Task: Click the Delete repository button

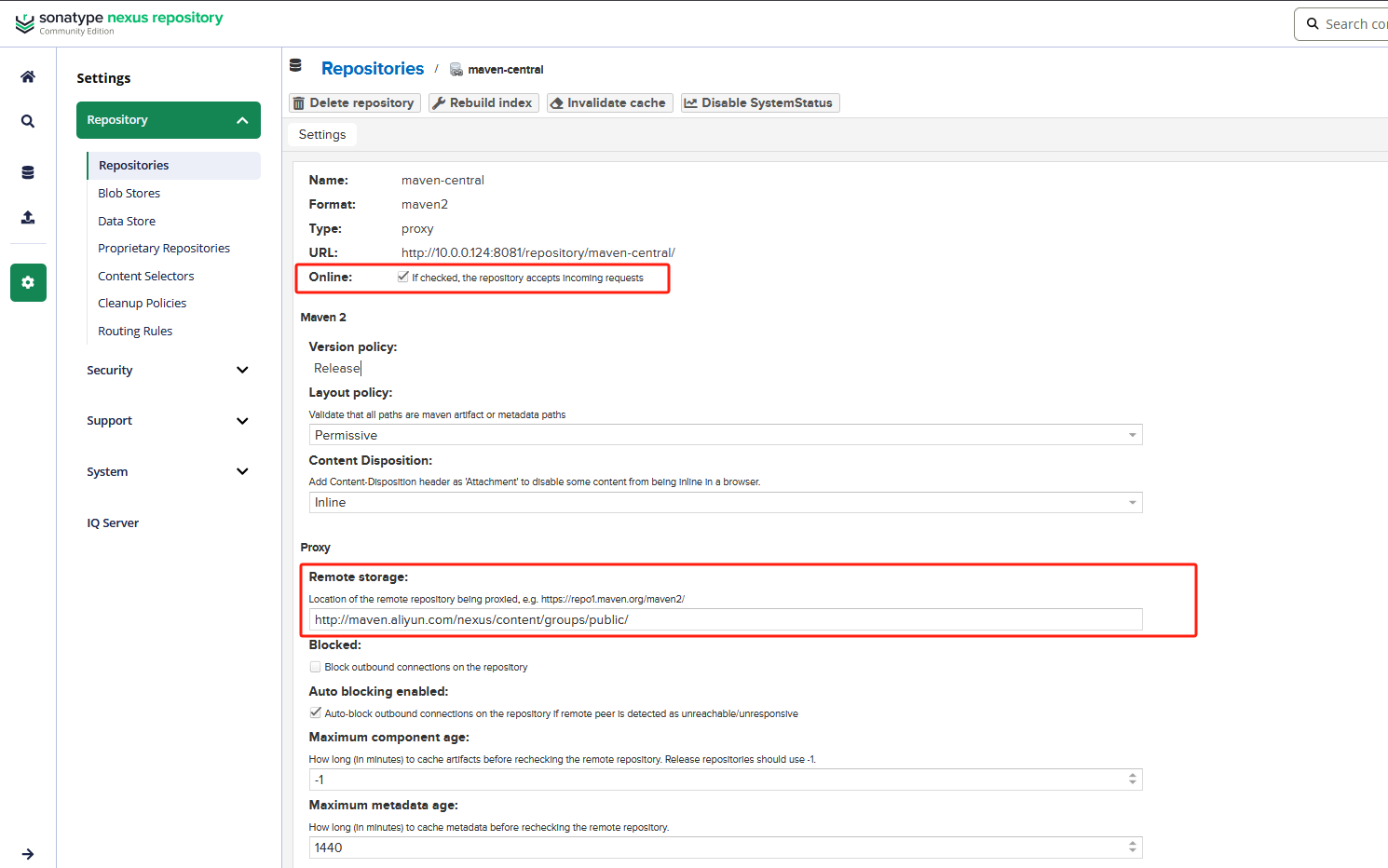Action: tap(354, 102)
